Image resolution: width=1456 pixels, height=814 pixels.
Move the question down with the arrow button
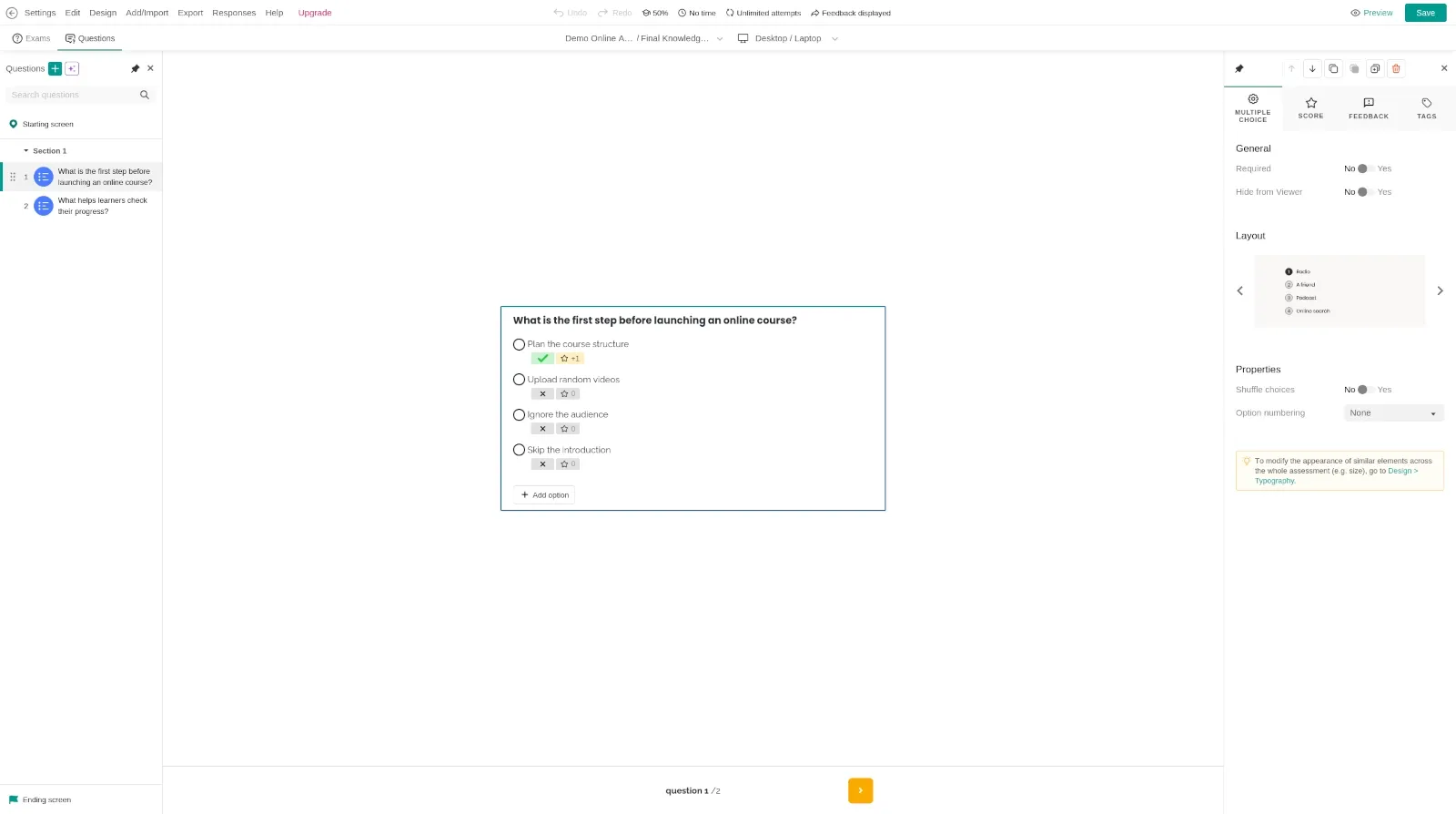coord(1312,68)
